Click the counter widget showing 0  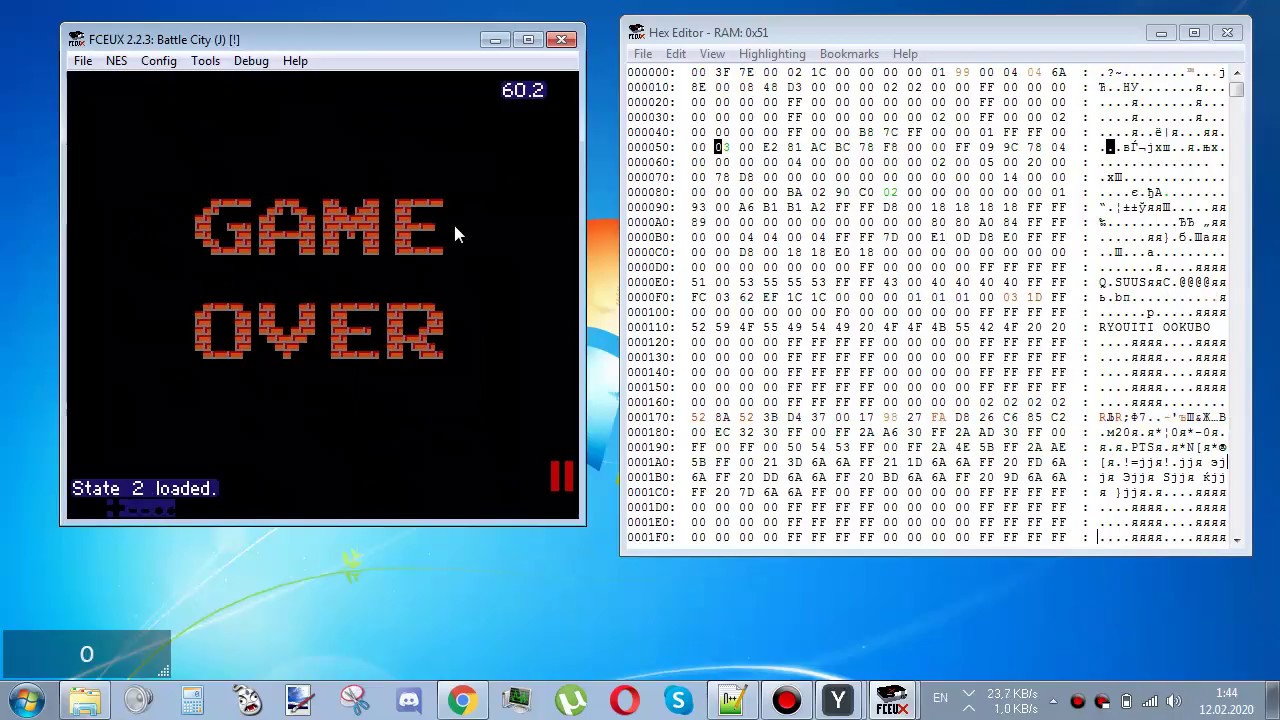point(86,654)
